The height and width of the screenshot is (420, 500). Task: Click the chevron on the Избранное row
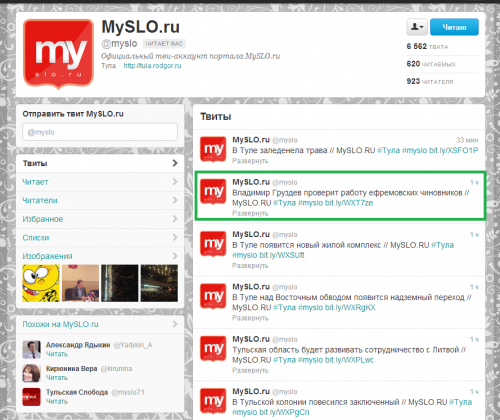(x=175, y=219)
